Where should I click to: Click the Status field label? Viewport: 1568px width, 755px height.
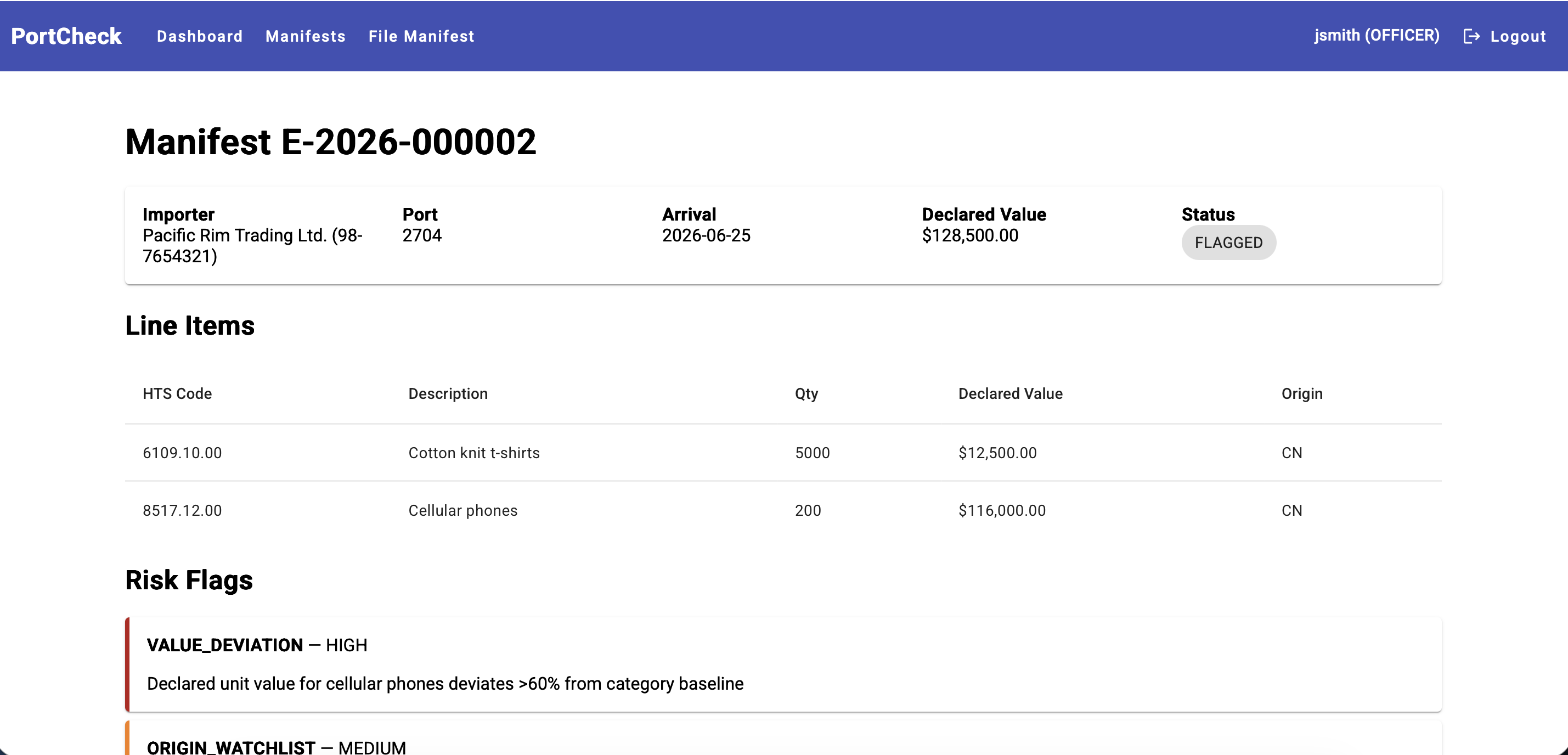1208,215
